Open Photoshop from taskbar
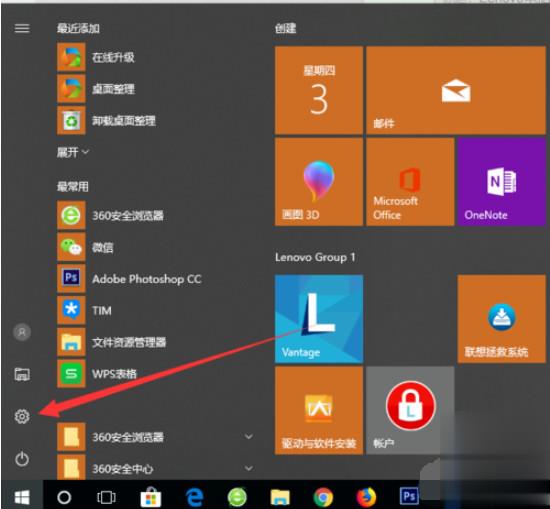550x509 pixels. [x=409, y=496]
